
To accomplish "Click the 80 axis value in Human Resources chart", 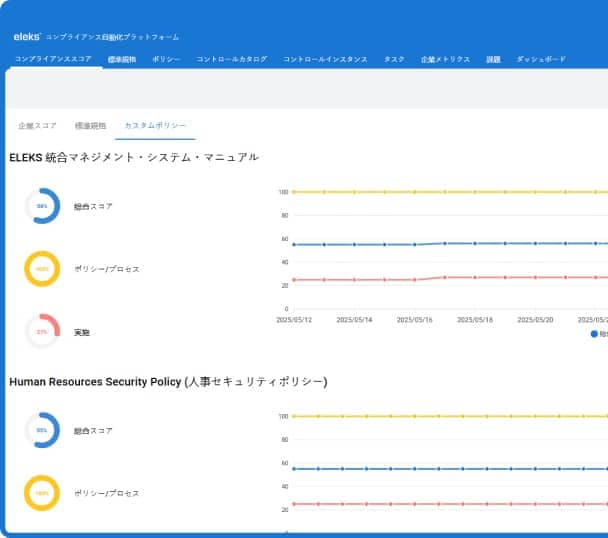I will tap(285, 439).
